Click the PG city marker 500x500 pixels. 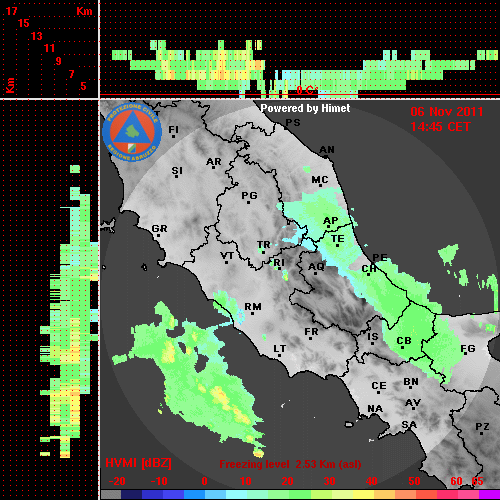pos(249,197)
